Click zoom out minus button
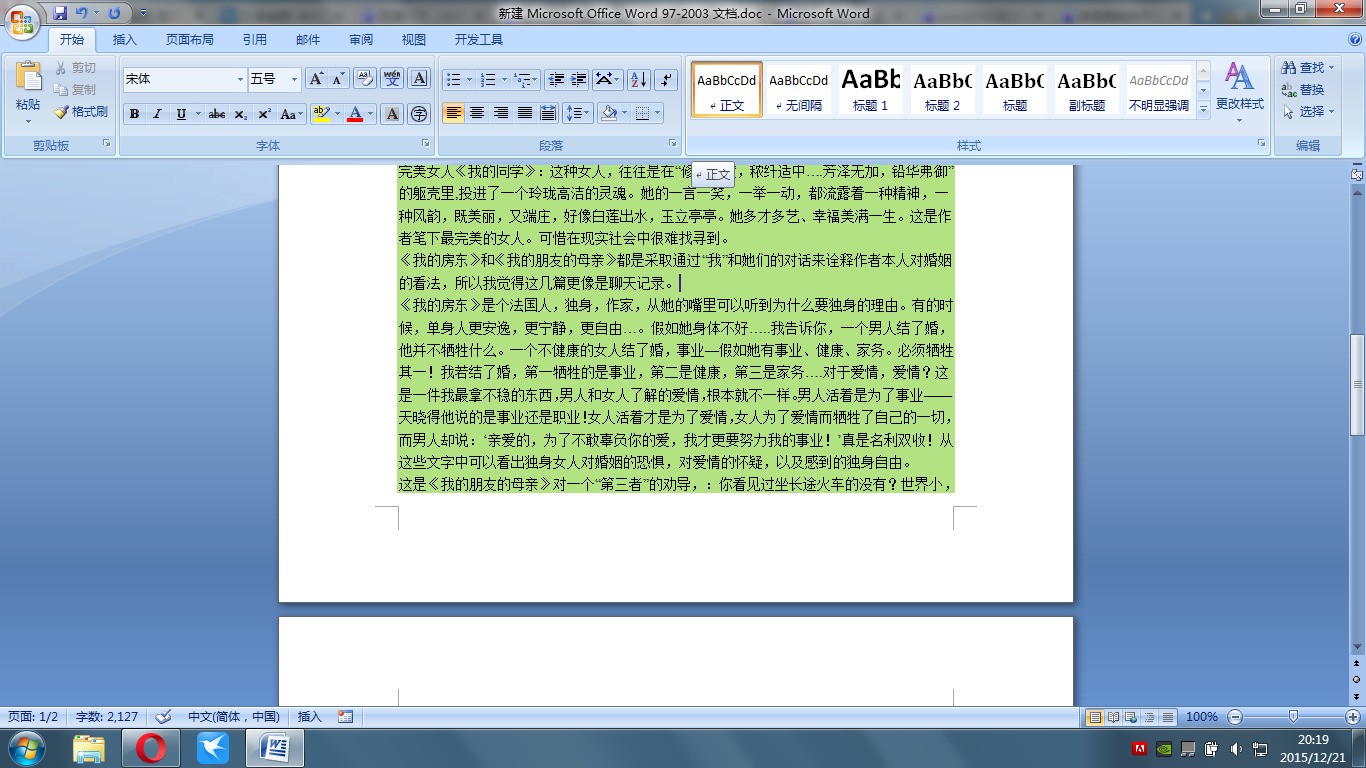The width and height of the screenshot is (1366, 768). tap(1235, 717)
